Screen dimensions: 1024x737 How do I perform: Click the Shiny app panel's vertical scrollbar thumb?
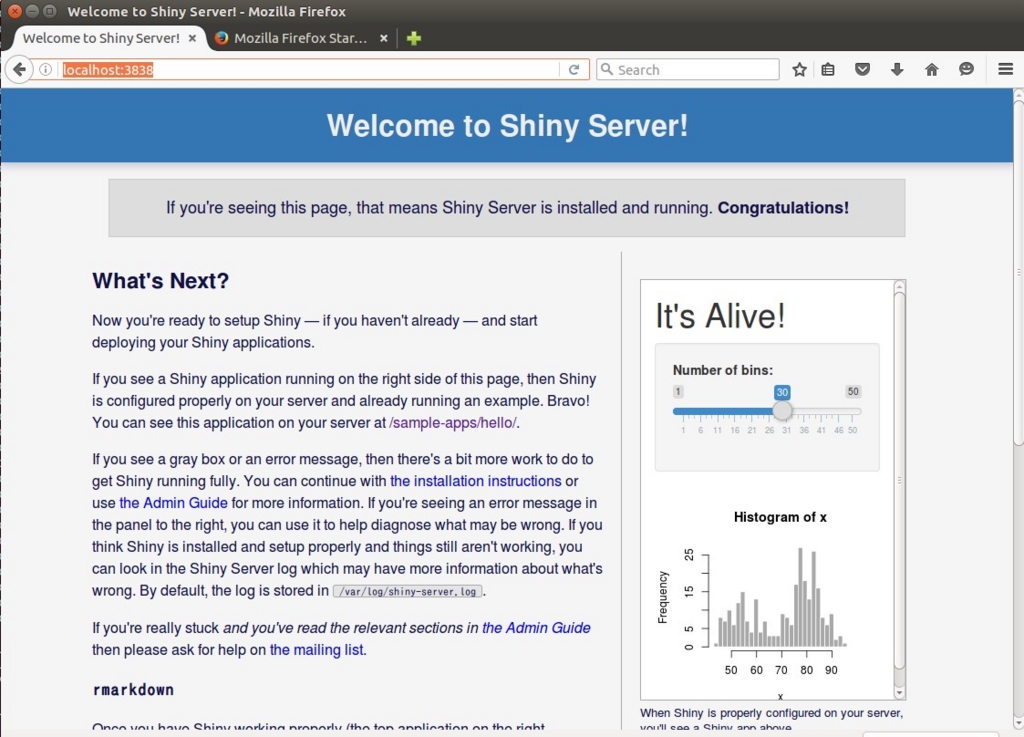899,481
